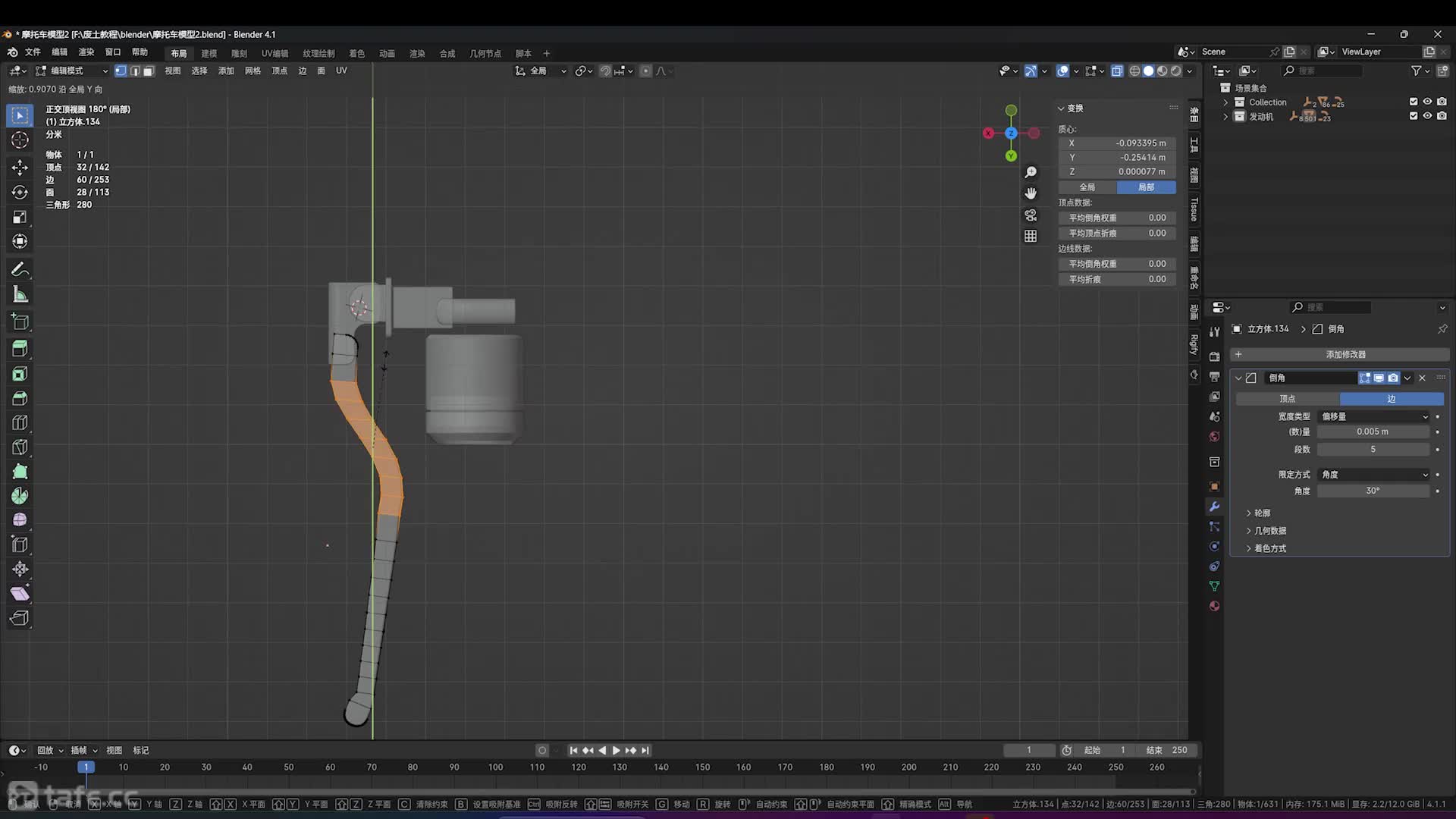
Task: Toggle snapping magnet
Action: tap(605, 71)
